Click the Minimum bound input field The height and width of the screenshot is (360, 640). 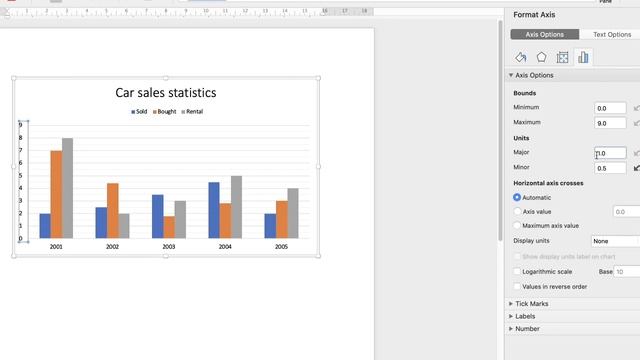610,108
